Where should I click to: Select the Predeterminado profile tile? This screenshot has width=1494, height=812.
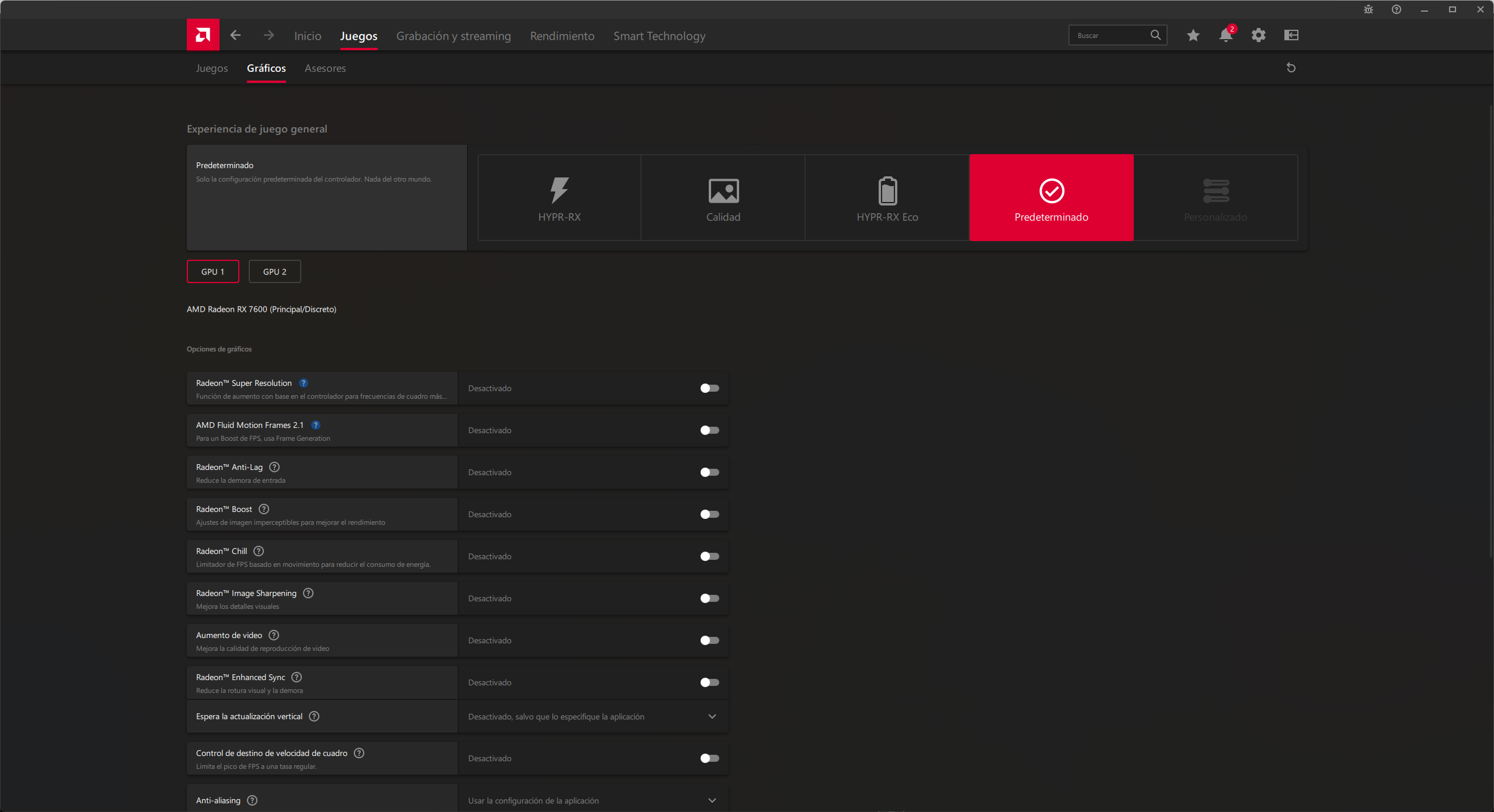tap(1051, 198)
